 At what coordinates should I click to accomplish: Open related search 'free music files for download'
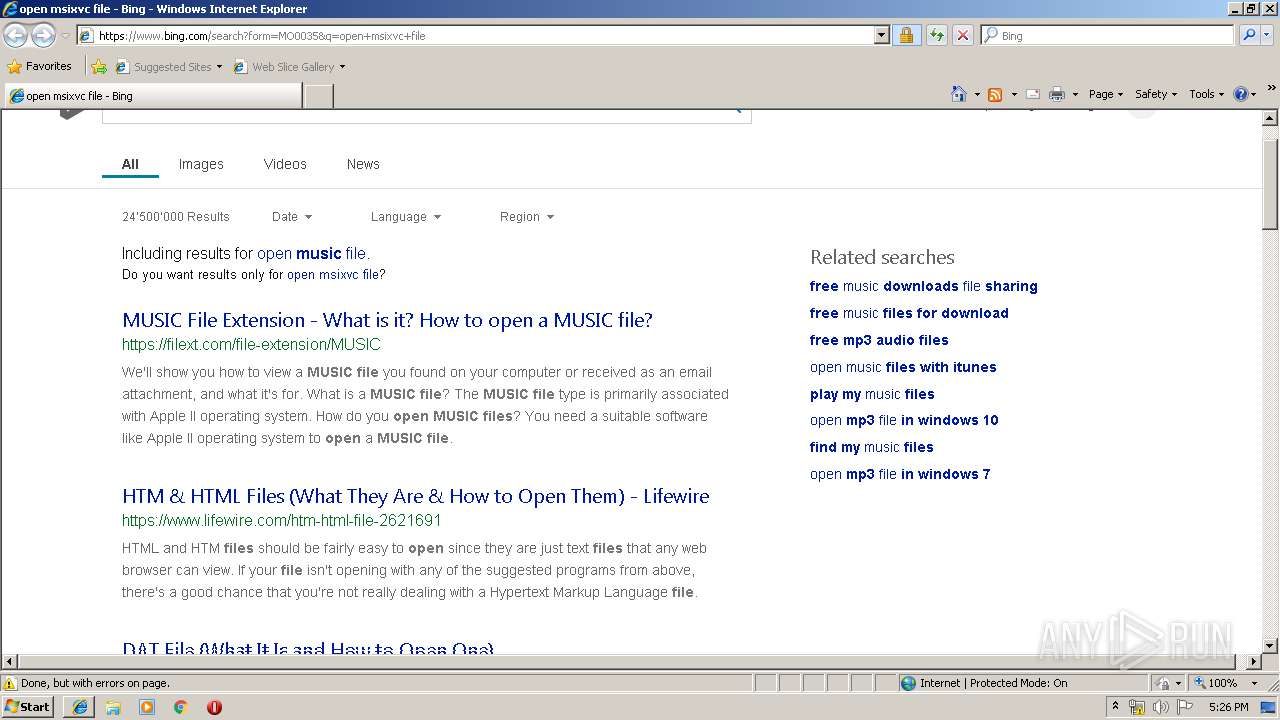pyautogui.click(x=909, y=313)
